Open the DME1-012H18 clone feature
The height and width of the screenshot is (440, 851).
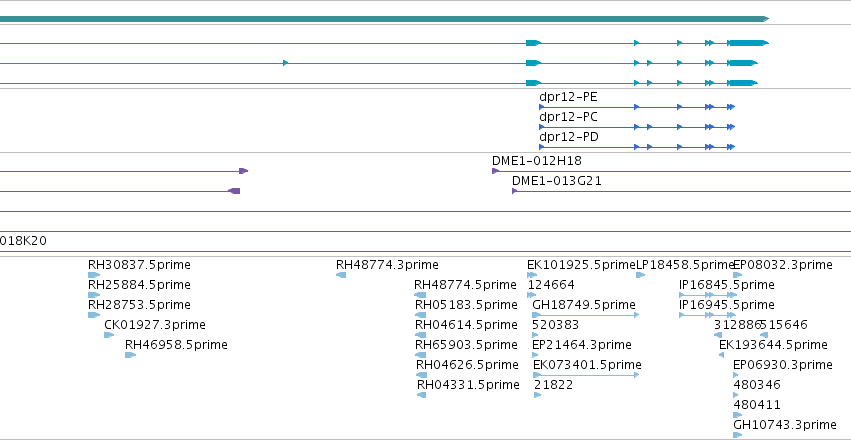(x=671, y=171)
